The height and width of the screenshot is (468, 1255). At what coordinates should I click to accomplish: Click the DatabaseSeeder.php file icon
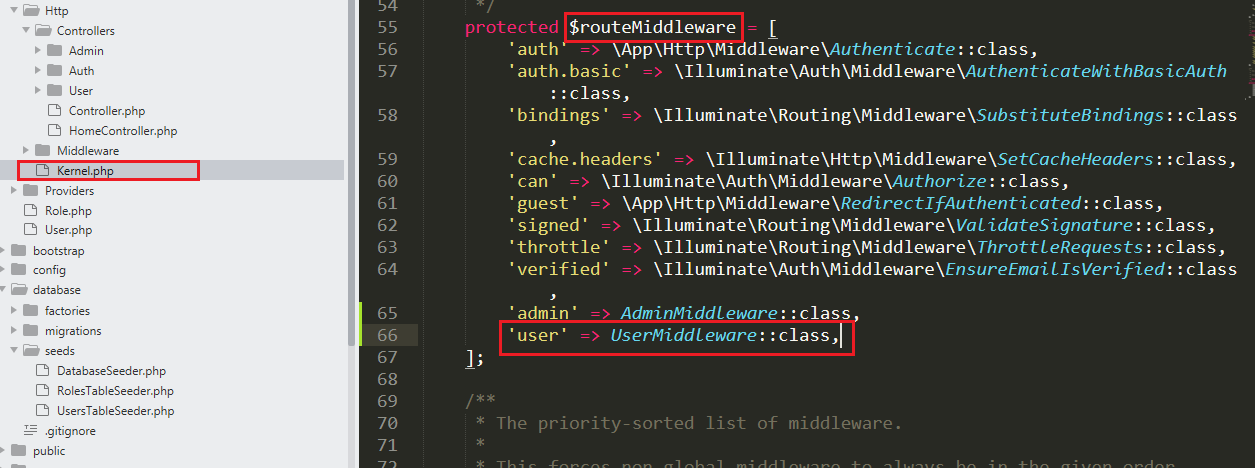[41, 371]
